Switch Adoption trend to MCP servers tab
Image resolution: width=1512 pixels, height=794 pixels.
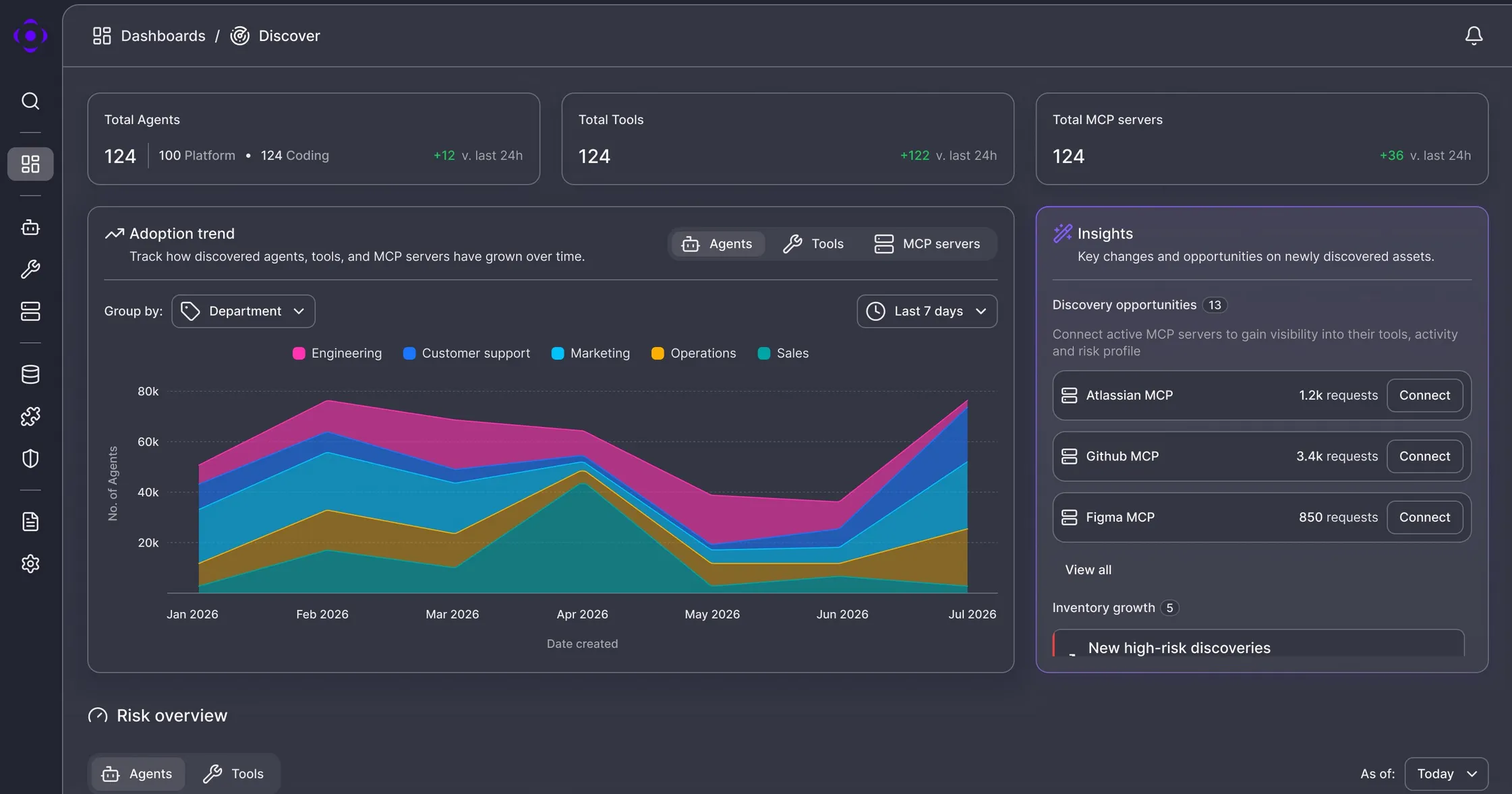pos(927,244)
